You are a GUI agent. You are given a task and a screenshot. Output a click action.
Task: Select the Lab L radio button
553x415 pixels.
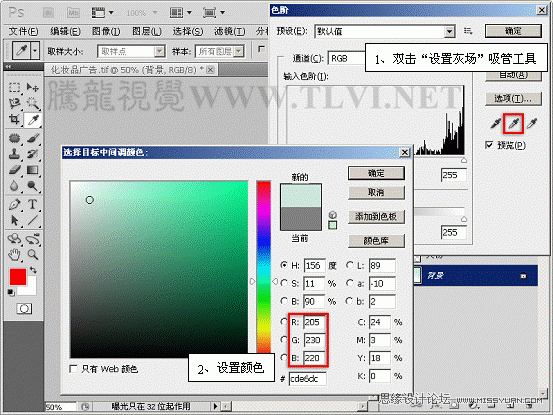click(350, 265)
